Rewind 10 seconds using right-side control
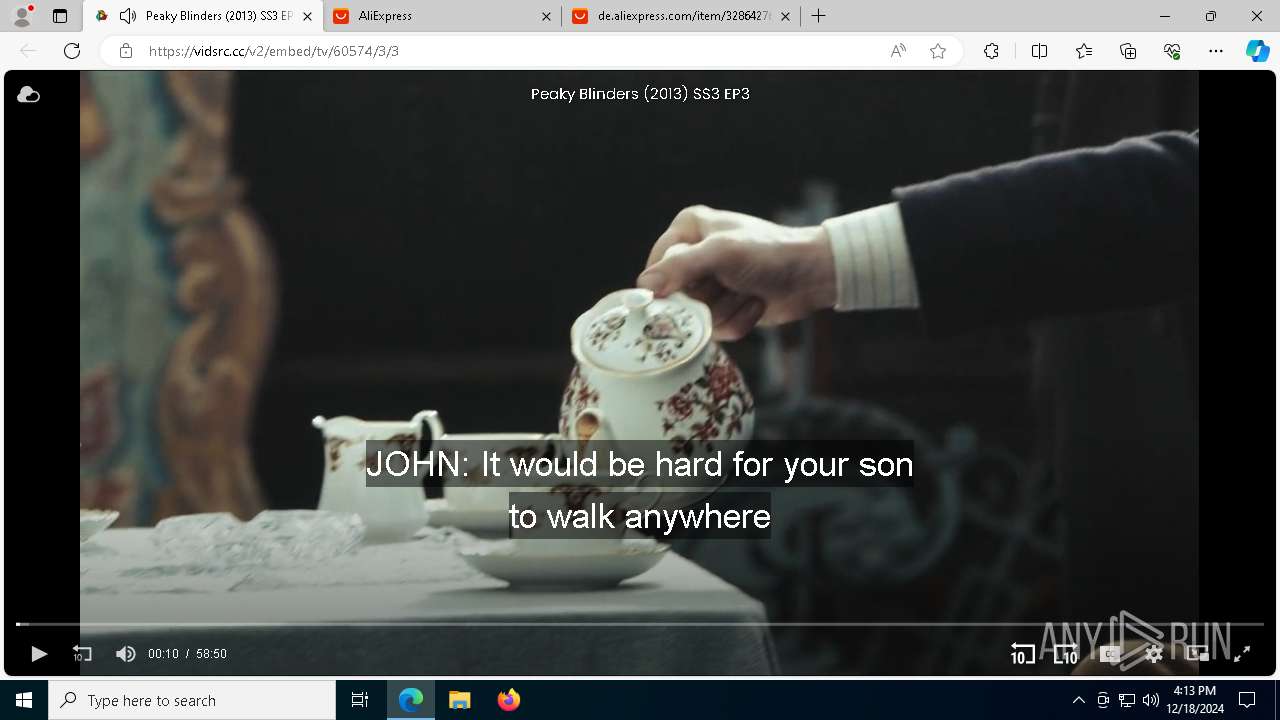This screenshot has width=1280, height=720. coord(1022,654)
